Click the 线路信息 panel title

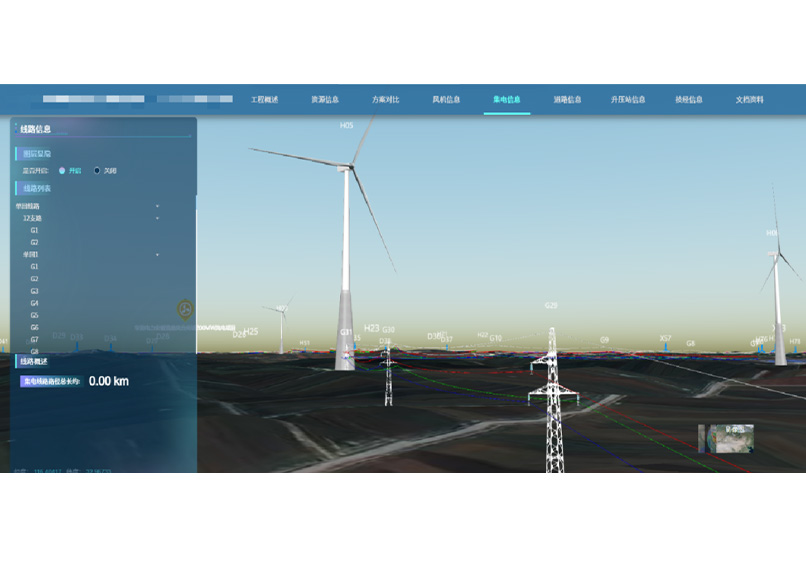pos(35,129)
